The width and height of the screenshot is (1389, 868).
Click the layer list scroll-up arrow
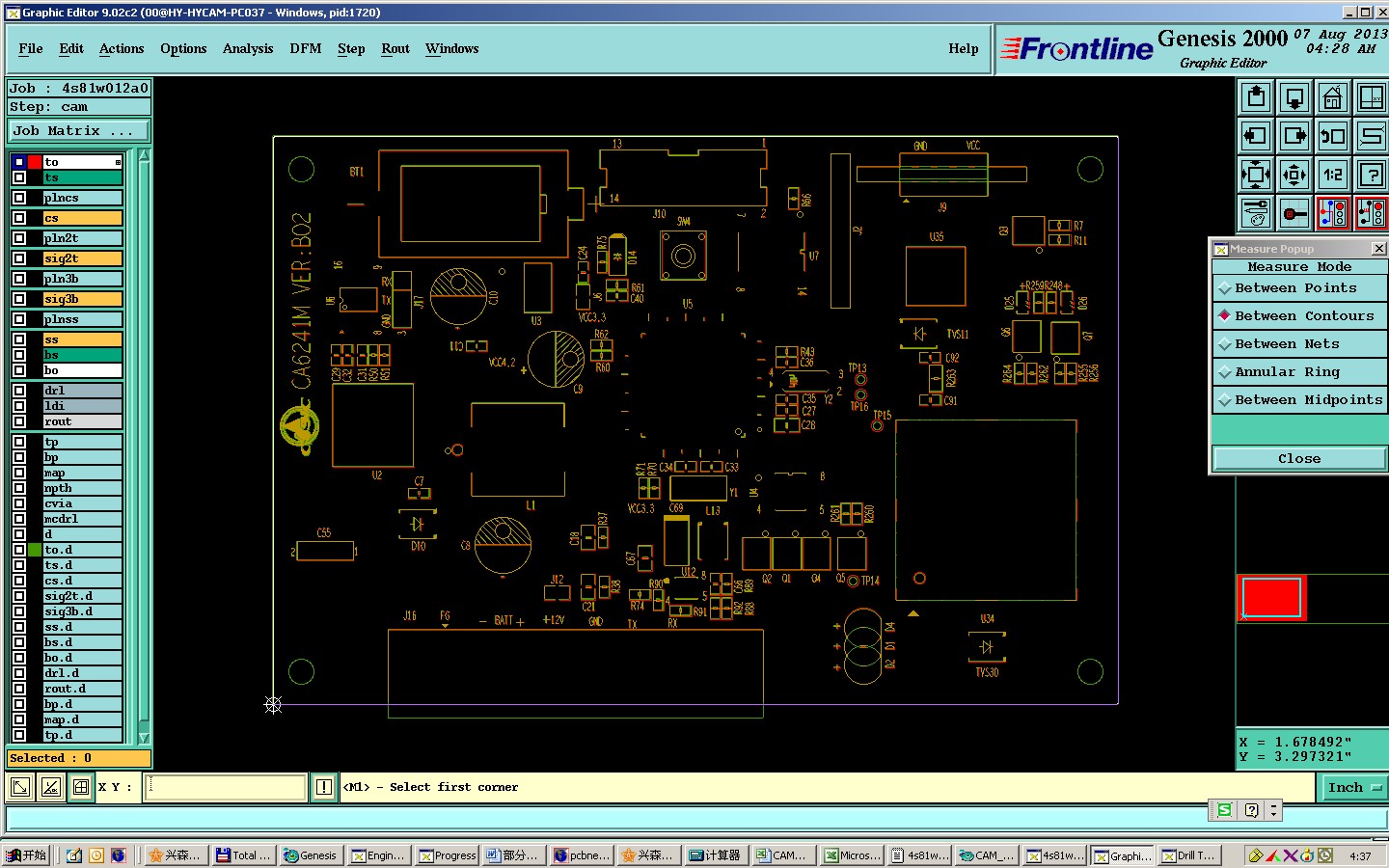[145, 155]
